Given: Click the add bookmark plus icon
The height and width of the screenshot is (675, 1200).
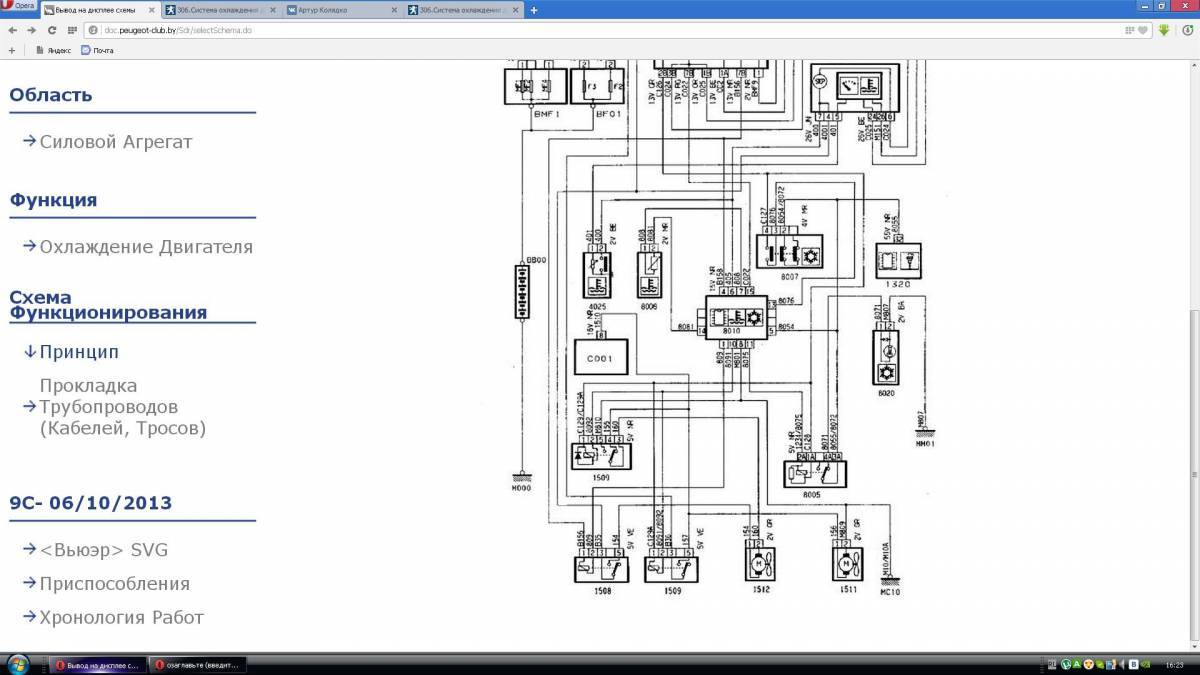Looking at the screenshot, I should click(x=12, y=50).
